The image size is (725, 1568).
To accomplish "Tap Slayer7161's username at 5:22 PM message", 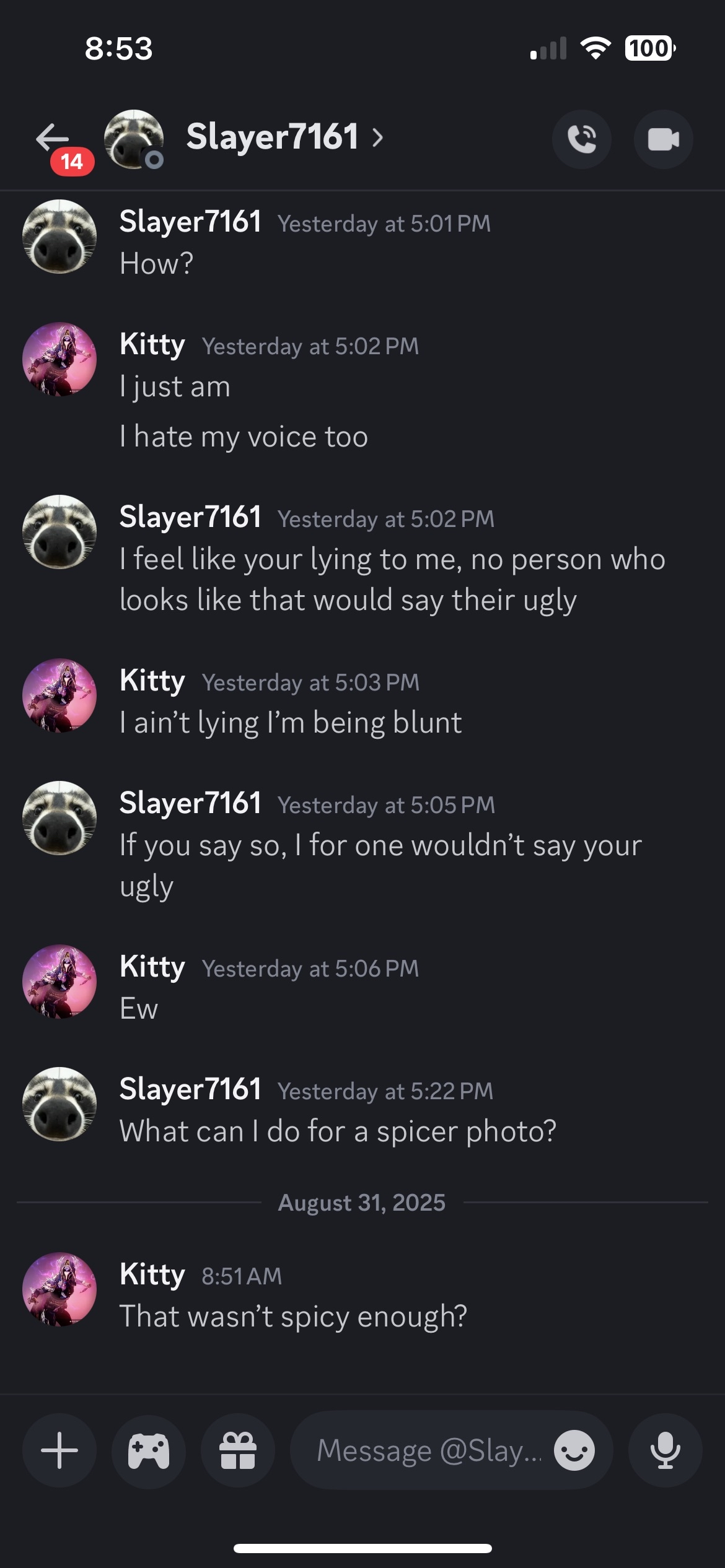I will pyautogui.click(x=190, y=1089).
